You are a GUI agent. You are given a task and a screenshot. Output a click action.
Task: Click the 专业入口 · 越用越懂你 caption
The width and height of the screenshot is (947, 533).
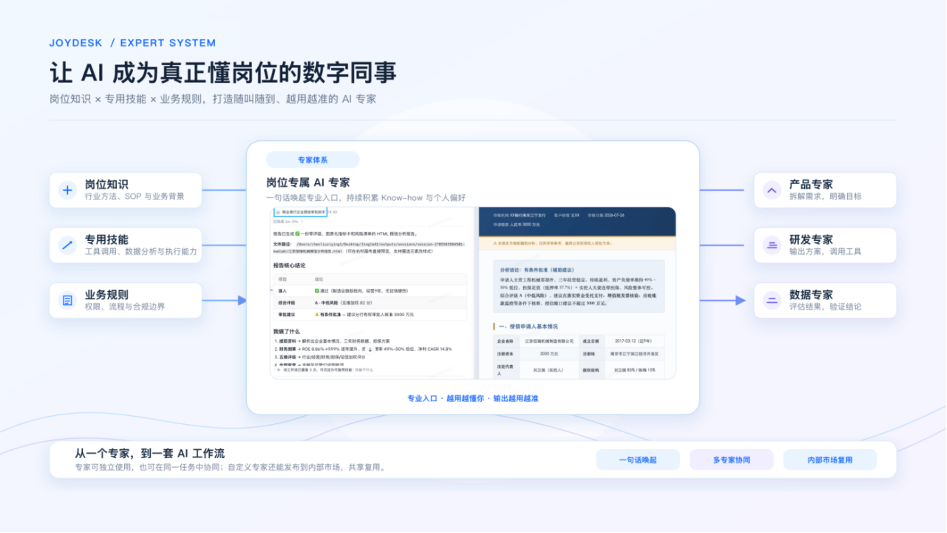click(x=472, y=398)
